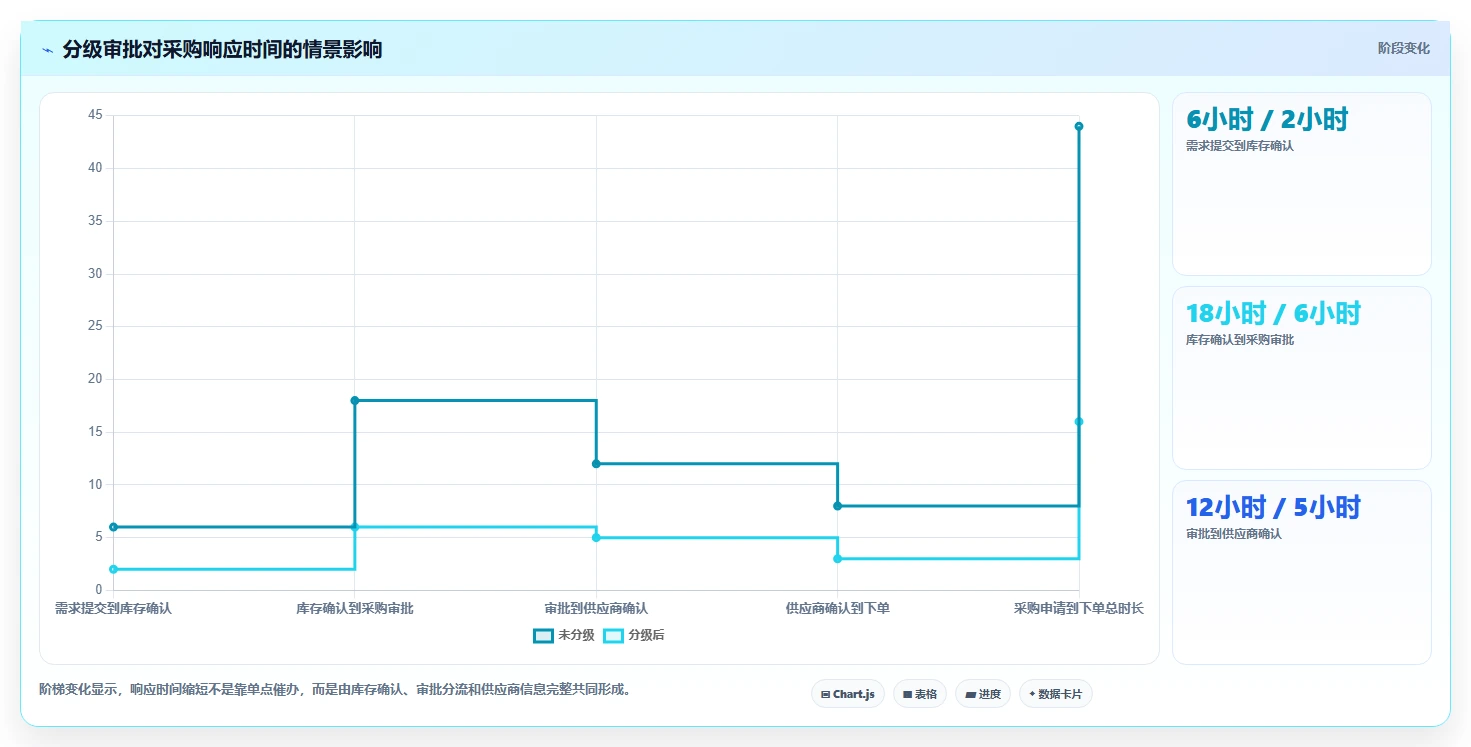Image resolution: width=1471 pixels, height=747 pixels.
Task: Open the 6小时 / 2小时 data card
Action: 1301,184
